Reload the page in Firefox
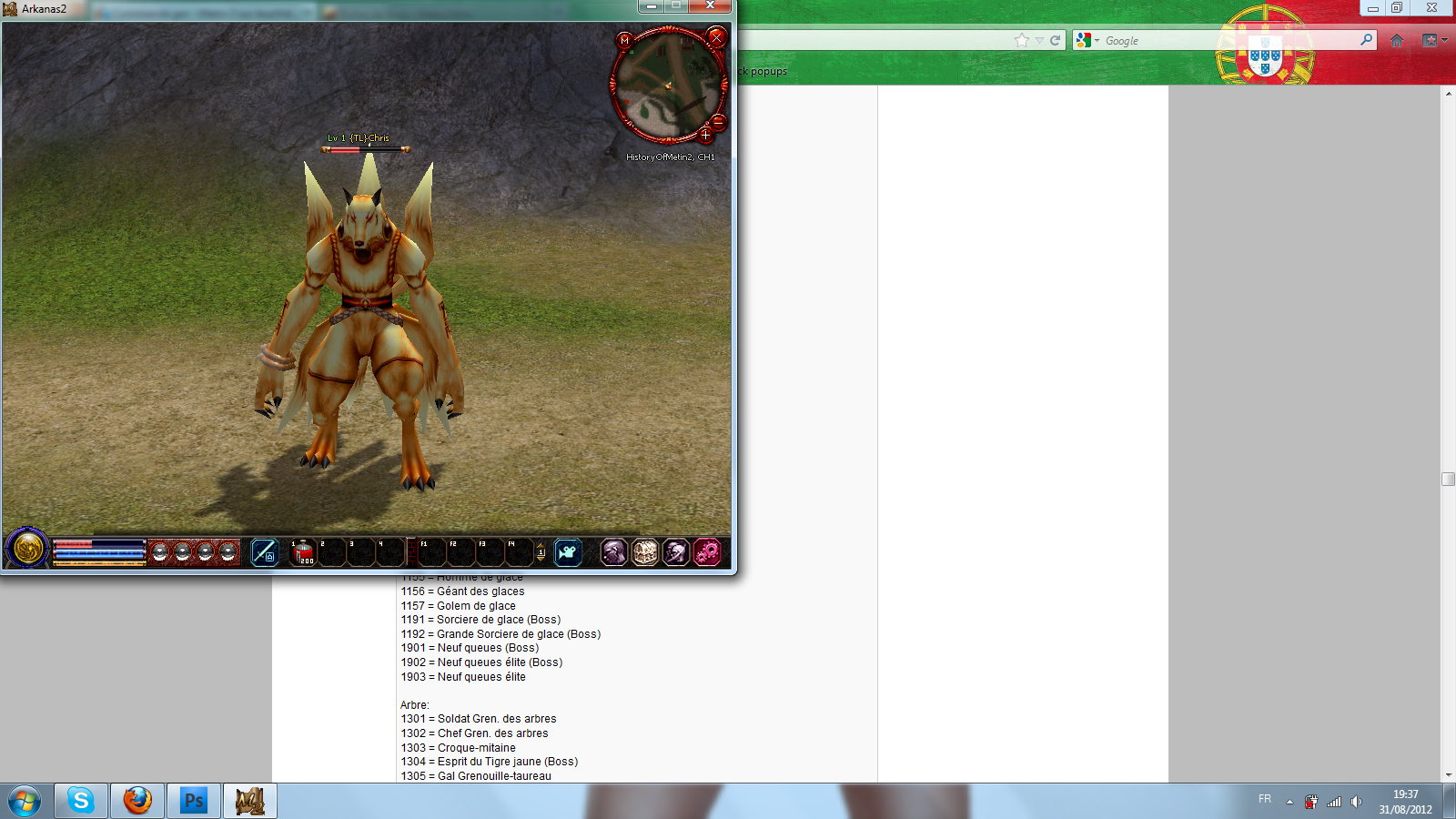This screenshot has height=819, width=1456. point(1055,40)
